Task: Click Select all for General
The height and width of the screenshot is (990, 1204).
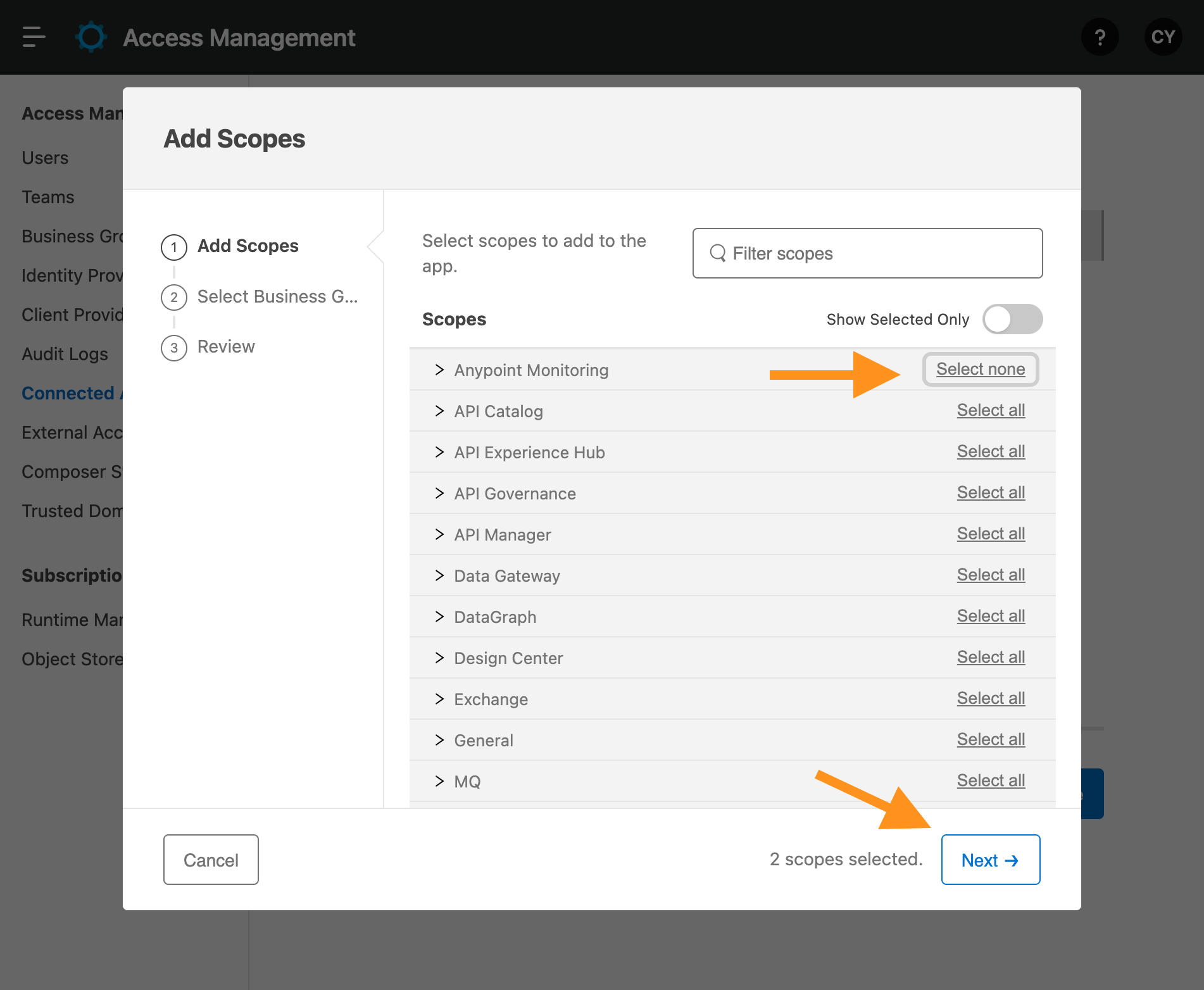Action: tap(991, 739)
